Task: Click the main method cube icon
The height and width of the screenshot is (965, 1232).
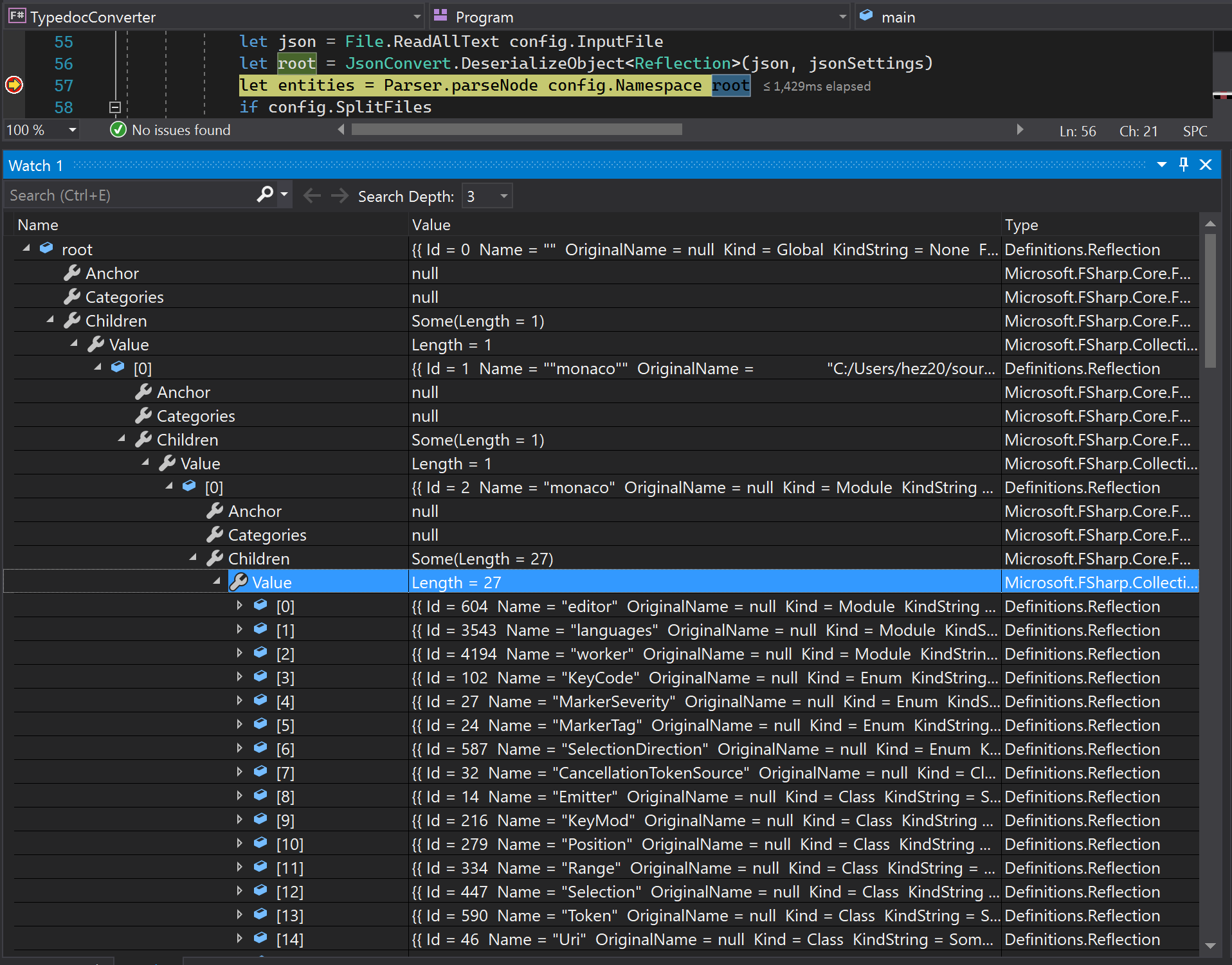Action: click(x=867, y=15)
